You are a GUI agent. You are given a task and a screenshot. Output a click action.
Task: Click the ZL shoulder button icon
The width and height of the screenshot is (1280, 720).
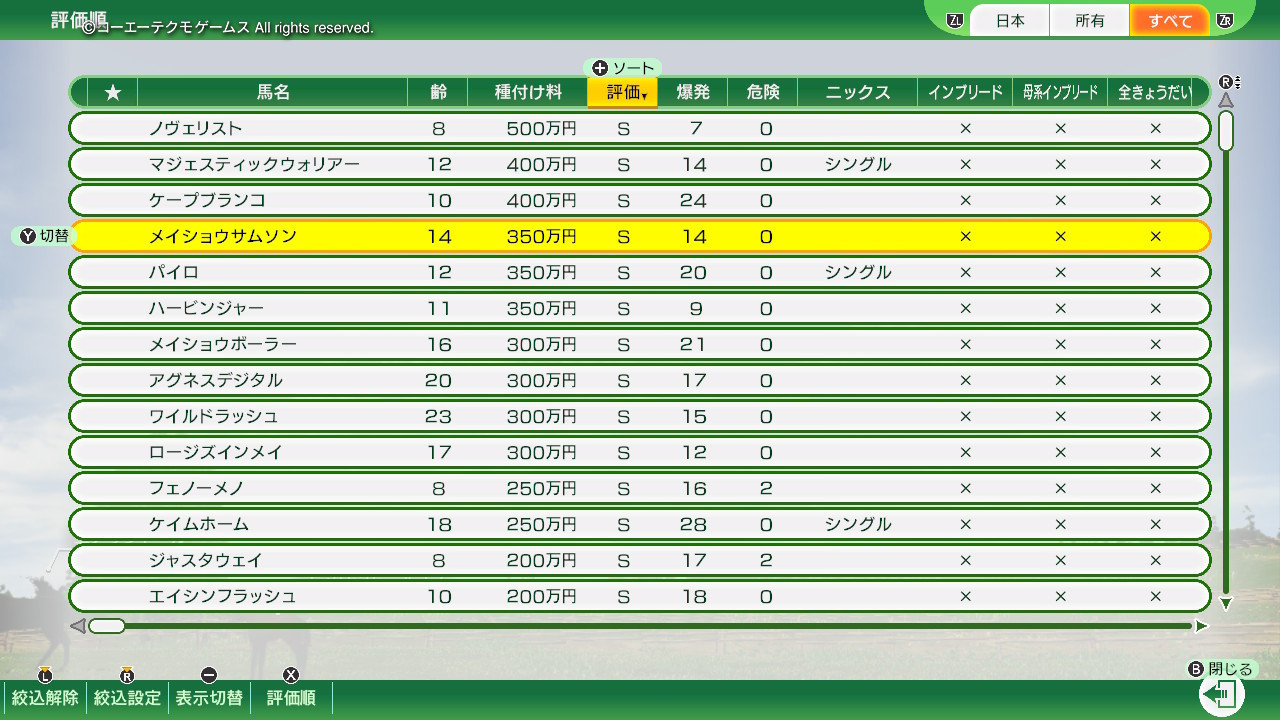954,20
